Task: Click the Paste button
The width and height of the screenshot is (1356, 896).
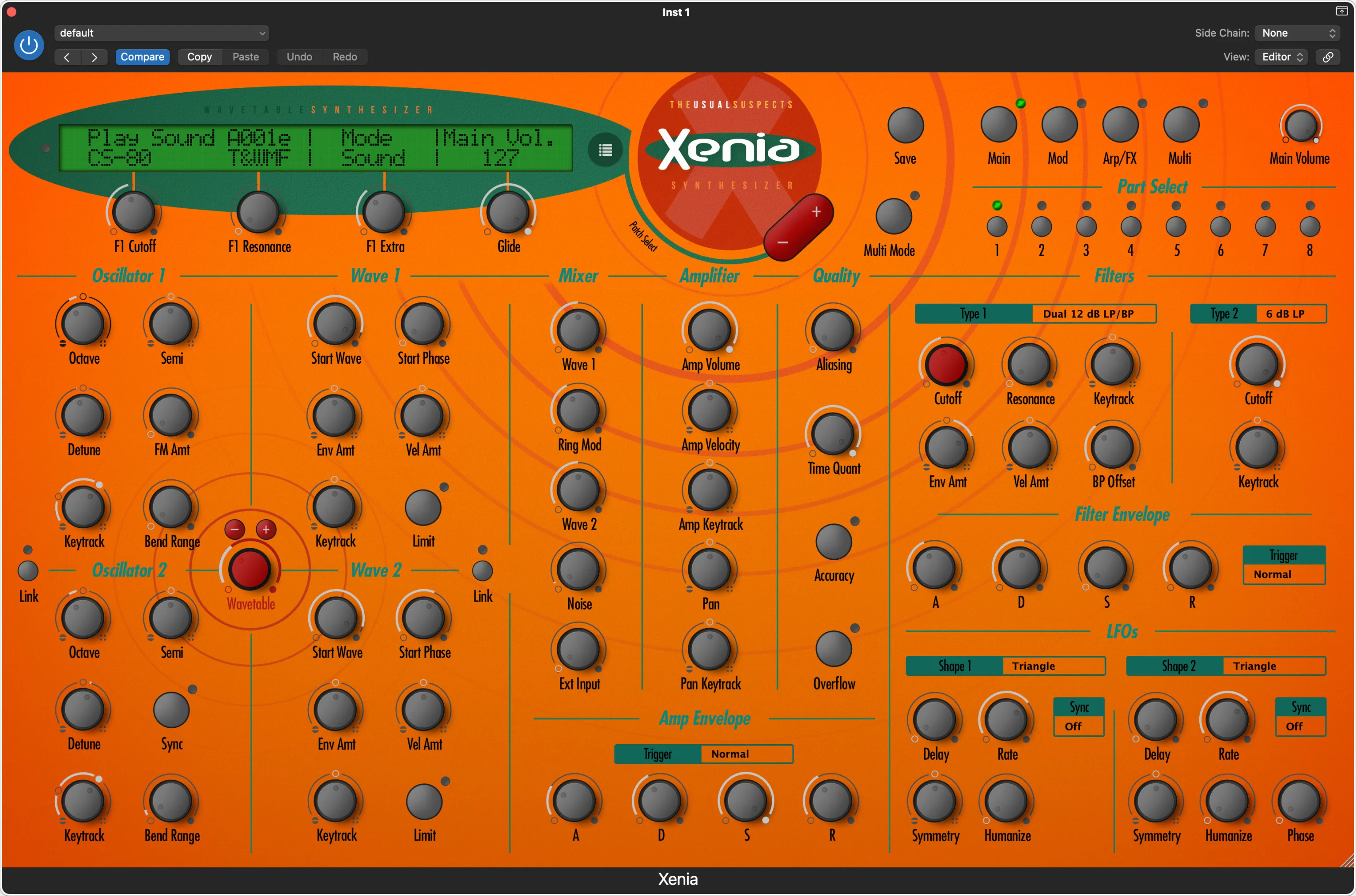Action: [x=246, y=56]
